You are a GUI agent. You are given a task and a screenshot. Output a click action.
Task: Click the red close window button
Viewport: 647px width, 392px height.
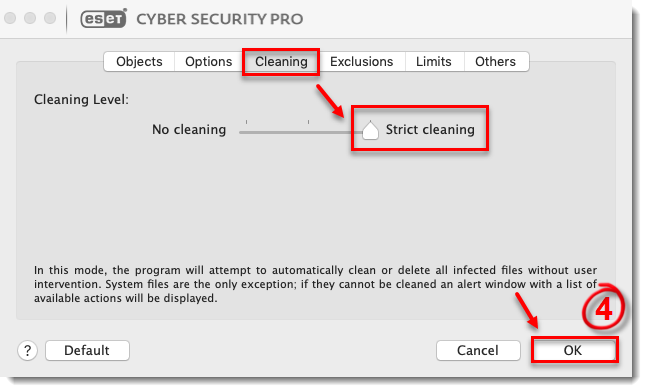(x=9, y=18)
